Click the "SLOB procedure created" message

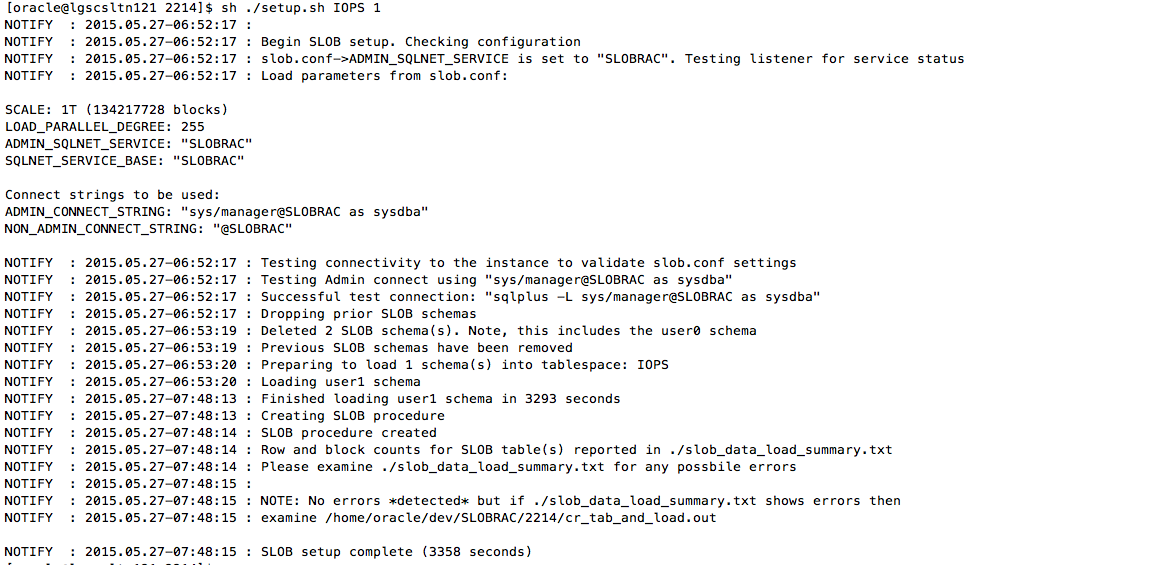(348, 433)
